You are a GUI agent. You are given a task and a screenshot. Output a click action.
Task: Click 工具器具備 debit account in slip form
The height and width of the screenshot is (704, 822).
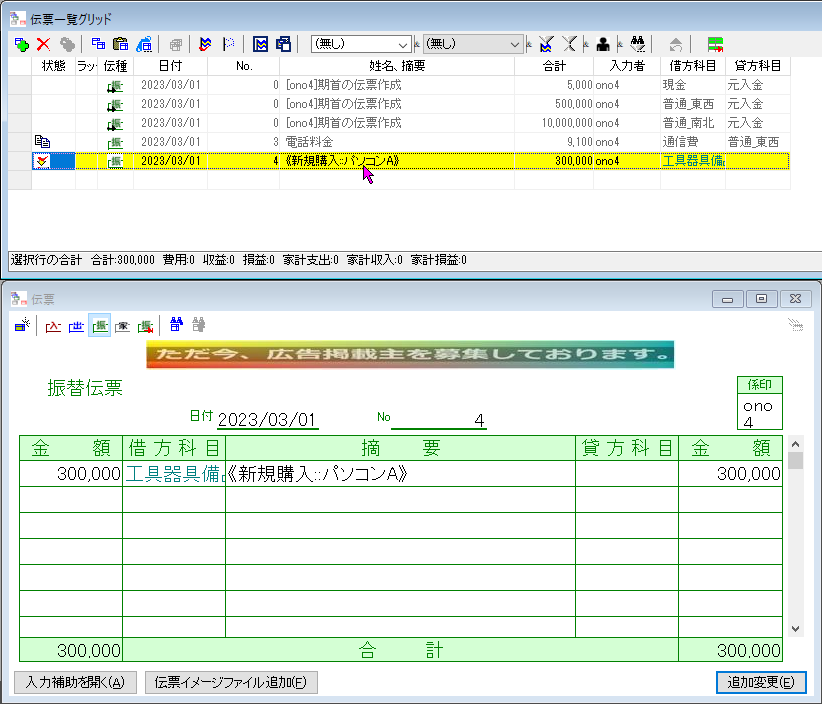tap(174, 474)
